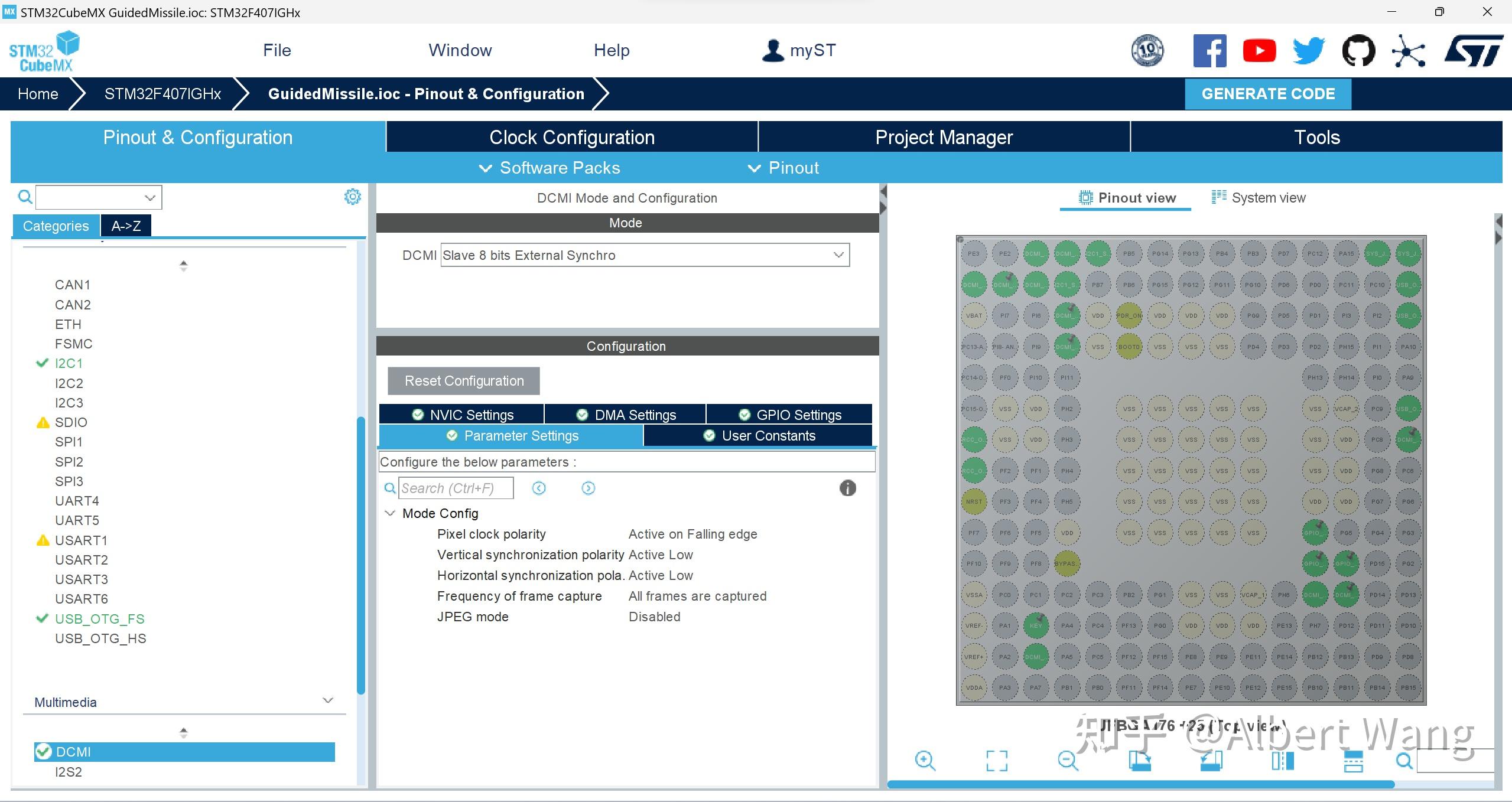Click the SDIO warning icon
The image size is (1512, 802).
(43, 422)
